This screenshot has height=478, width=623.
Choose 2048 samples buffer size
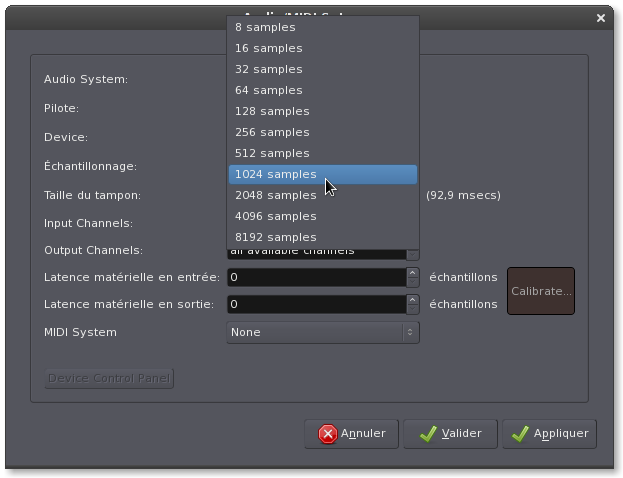point(275,195)
